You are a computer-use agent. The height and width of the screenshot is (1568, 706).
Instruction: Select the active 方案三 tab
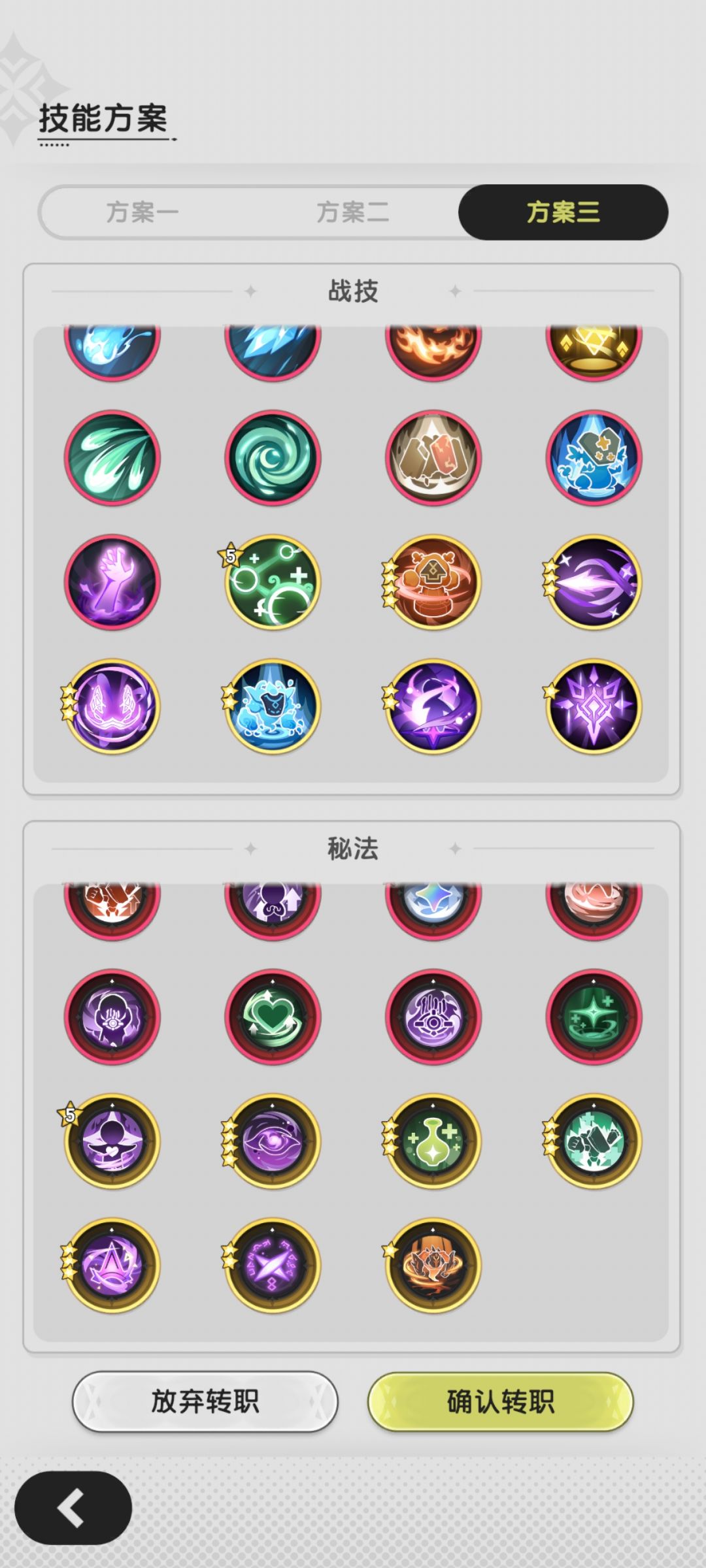(x=563, y=212)
